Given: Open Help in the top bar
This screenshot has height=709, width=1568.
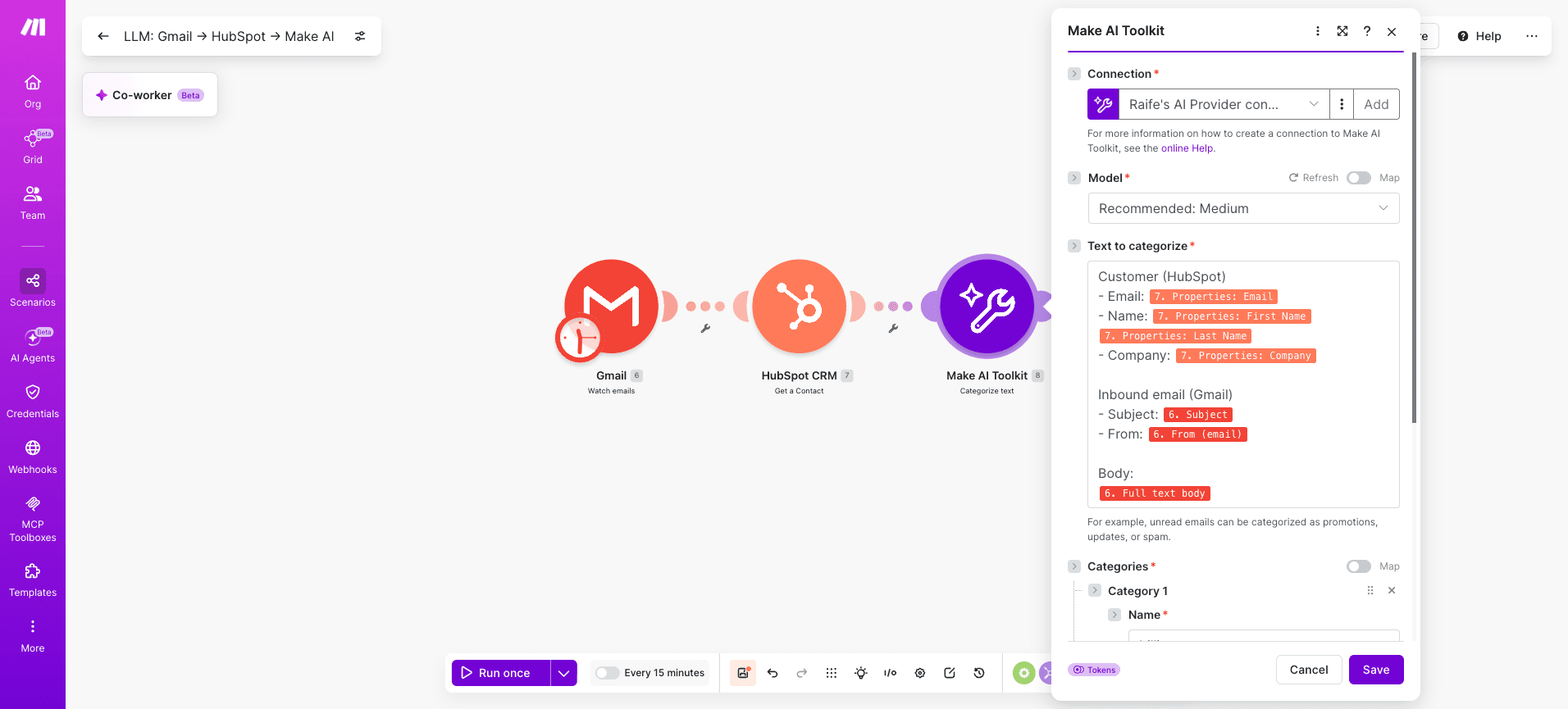Looking at the screenshot, I should 1479,36.
